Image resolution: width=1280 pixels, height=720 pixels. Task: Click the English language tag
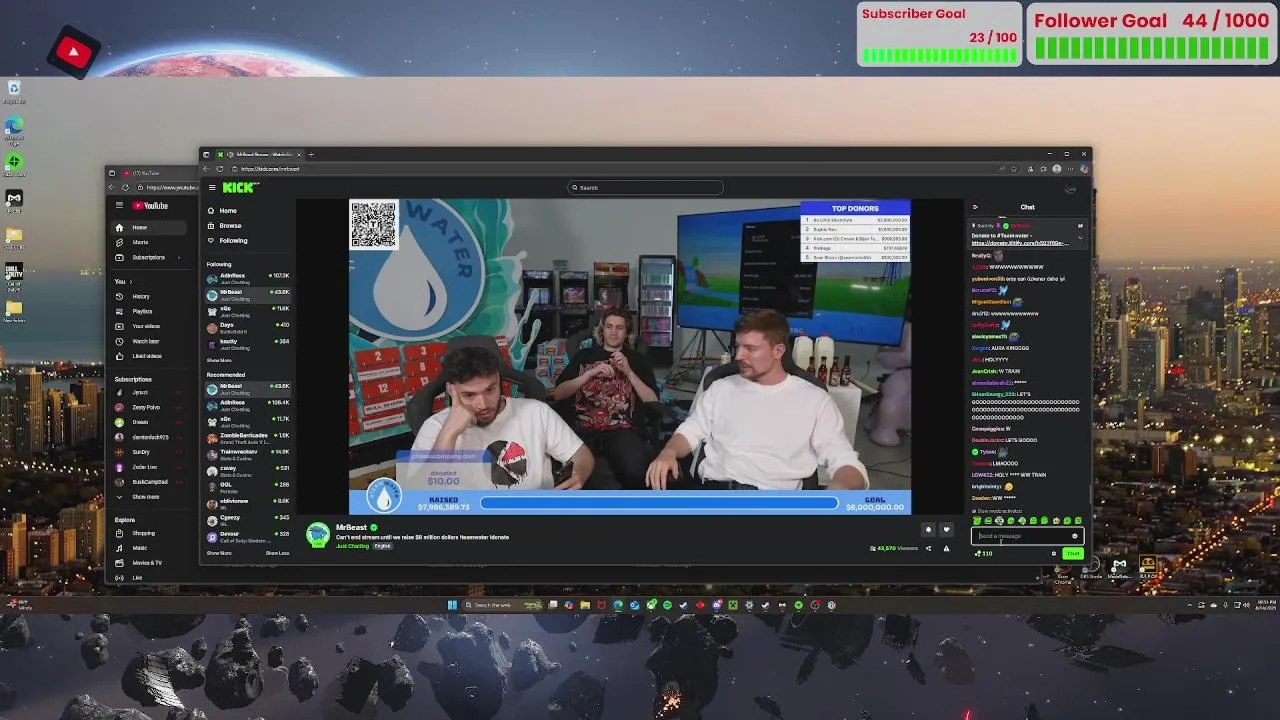coord(383,546)
